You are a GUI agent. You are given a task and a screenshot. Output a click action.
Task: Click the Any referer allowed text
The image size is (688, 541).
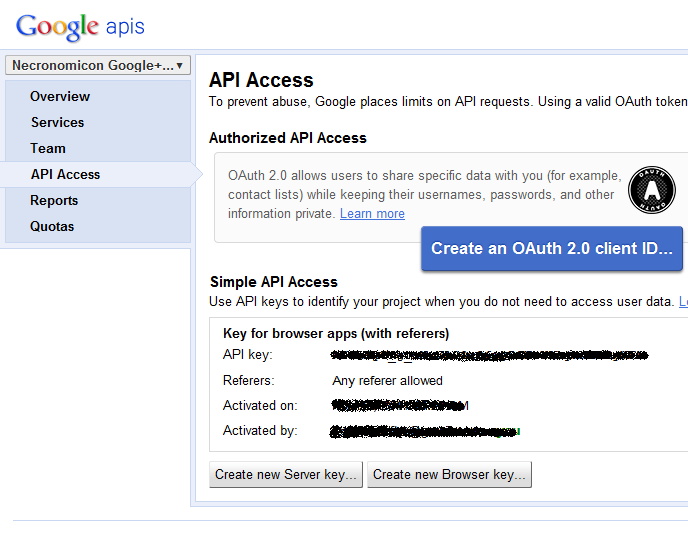[x=387, y=381]
